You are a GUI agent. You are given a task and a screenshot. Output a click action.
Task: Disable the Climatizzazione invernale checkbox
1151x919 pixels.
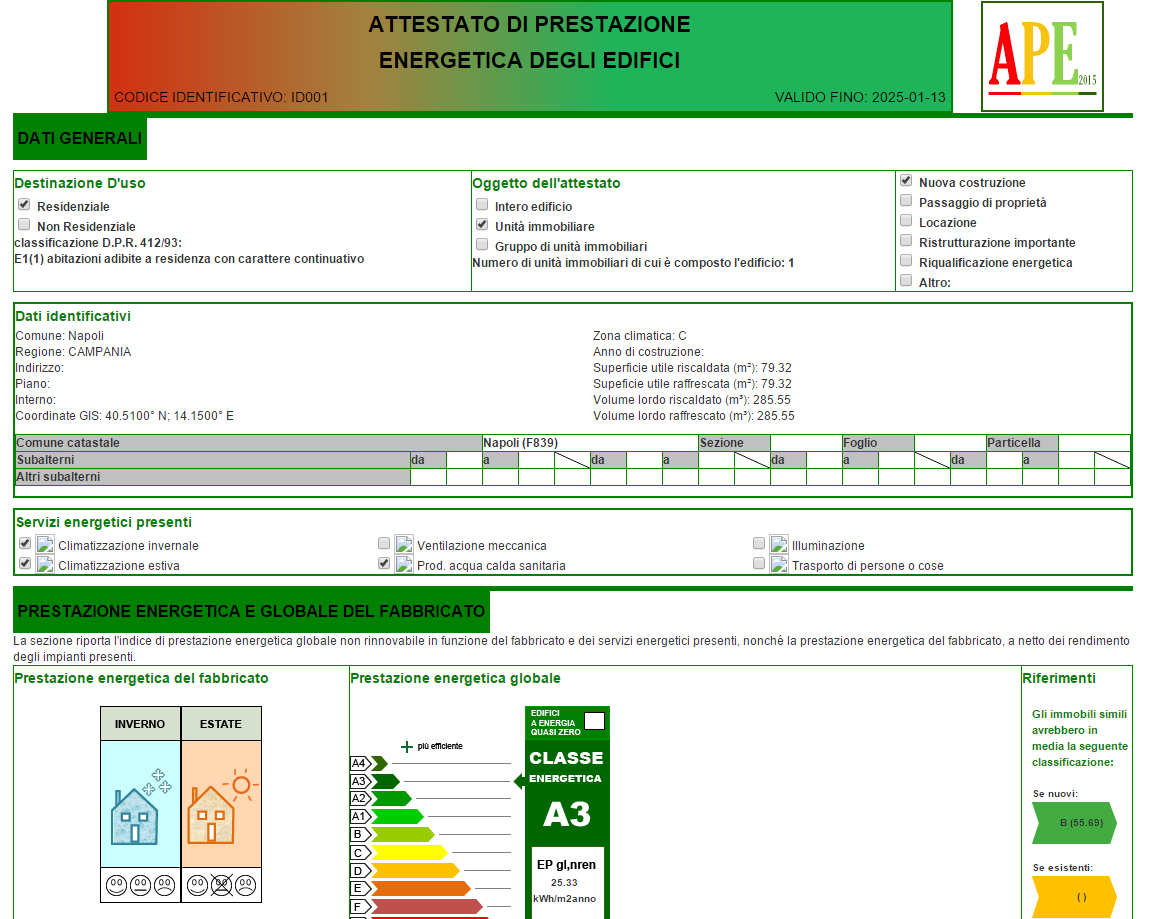point(25,543)
